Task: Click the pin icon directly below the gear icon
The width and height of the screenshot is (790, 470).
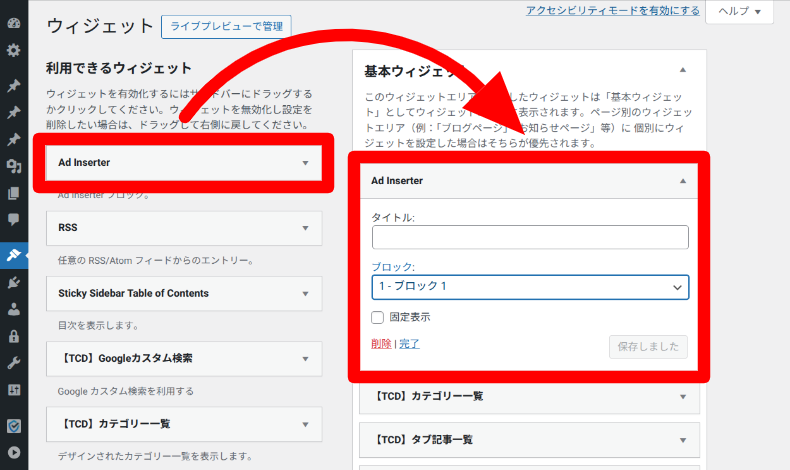Action: pyautogui.click(x=14, y=86)
